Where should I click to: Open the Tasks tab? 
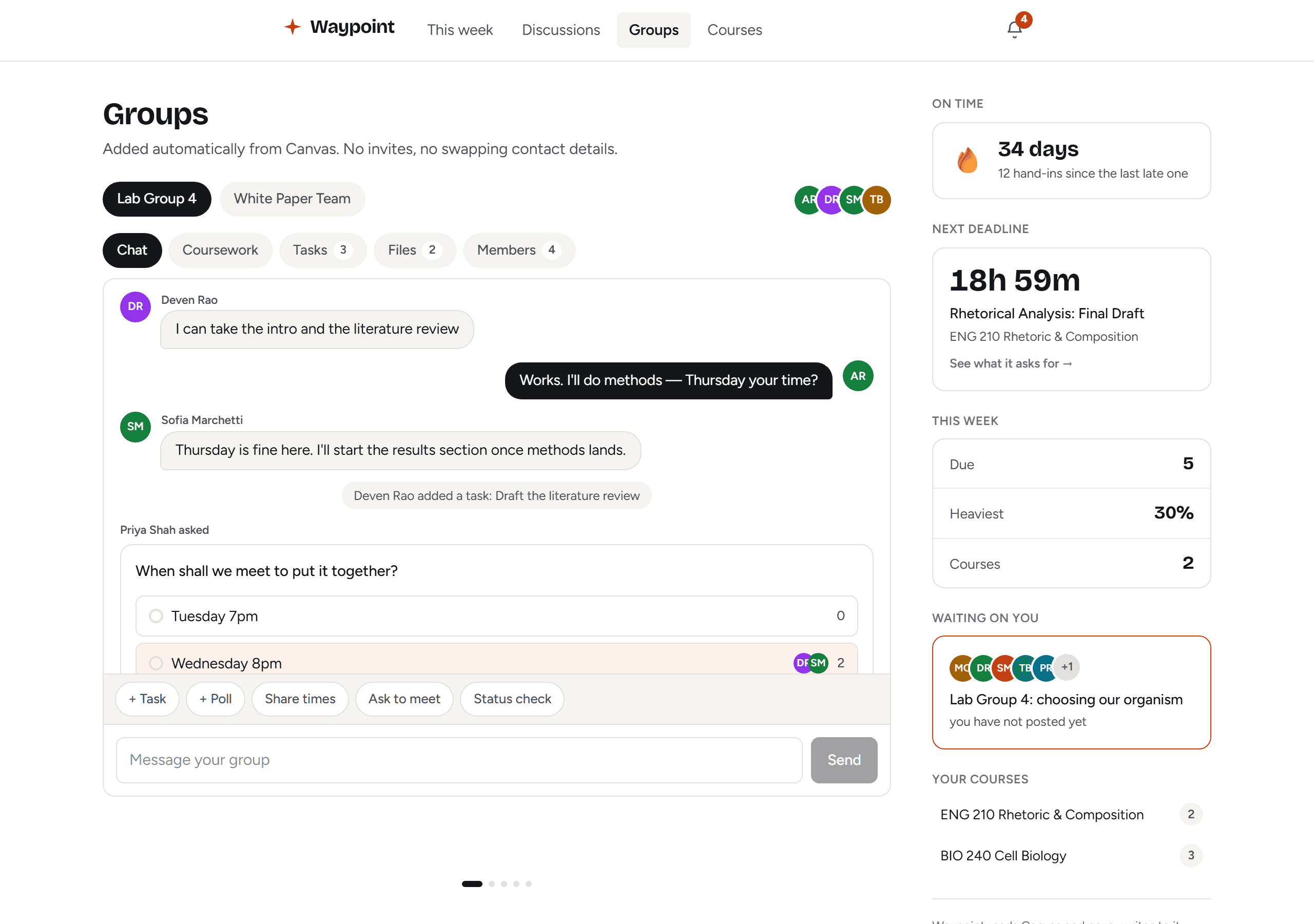click(x=323, y=250)
